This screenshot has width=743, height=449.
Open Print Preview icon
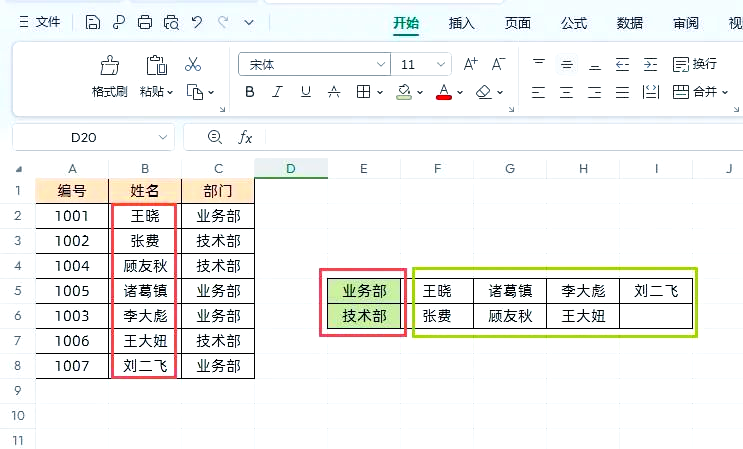tap(171, 22)
